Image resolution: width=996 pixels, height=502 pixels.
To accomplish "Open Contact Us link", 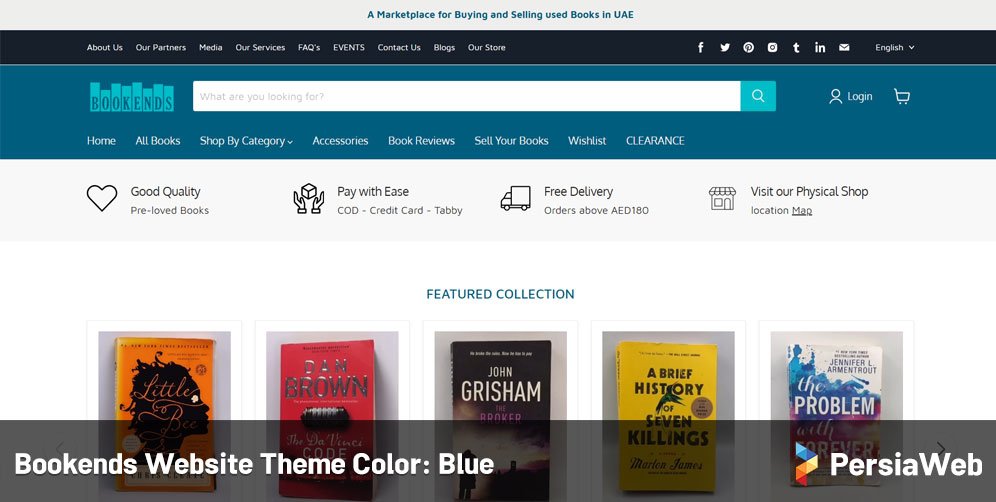I will click(399, 48).
